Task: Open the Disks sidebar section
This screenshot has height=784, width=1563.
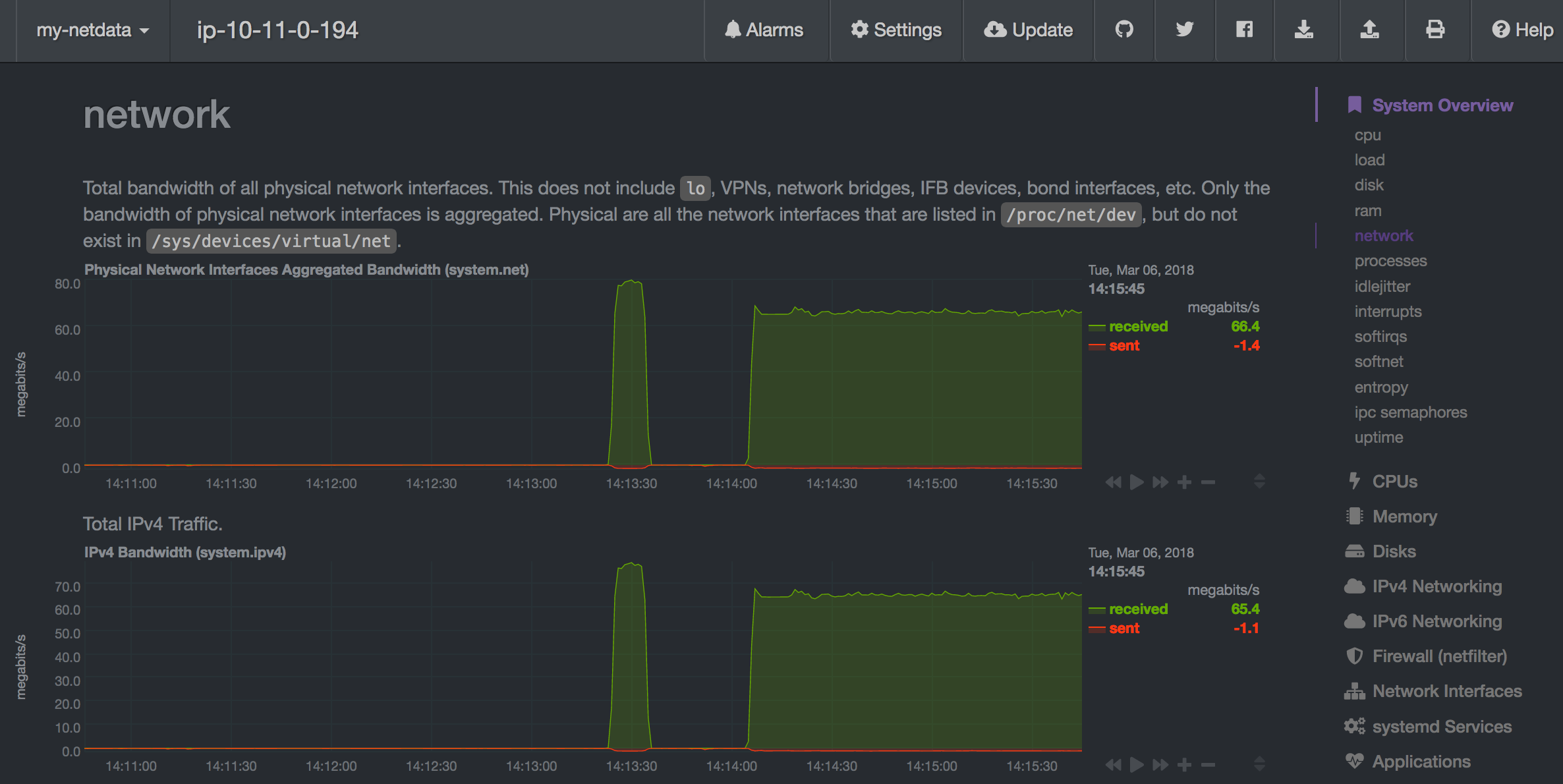Action: (x=1381, y=551)
